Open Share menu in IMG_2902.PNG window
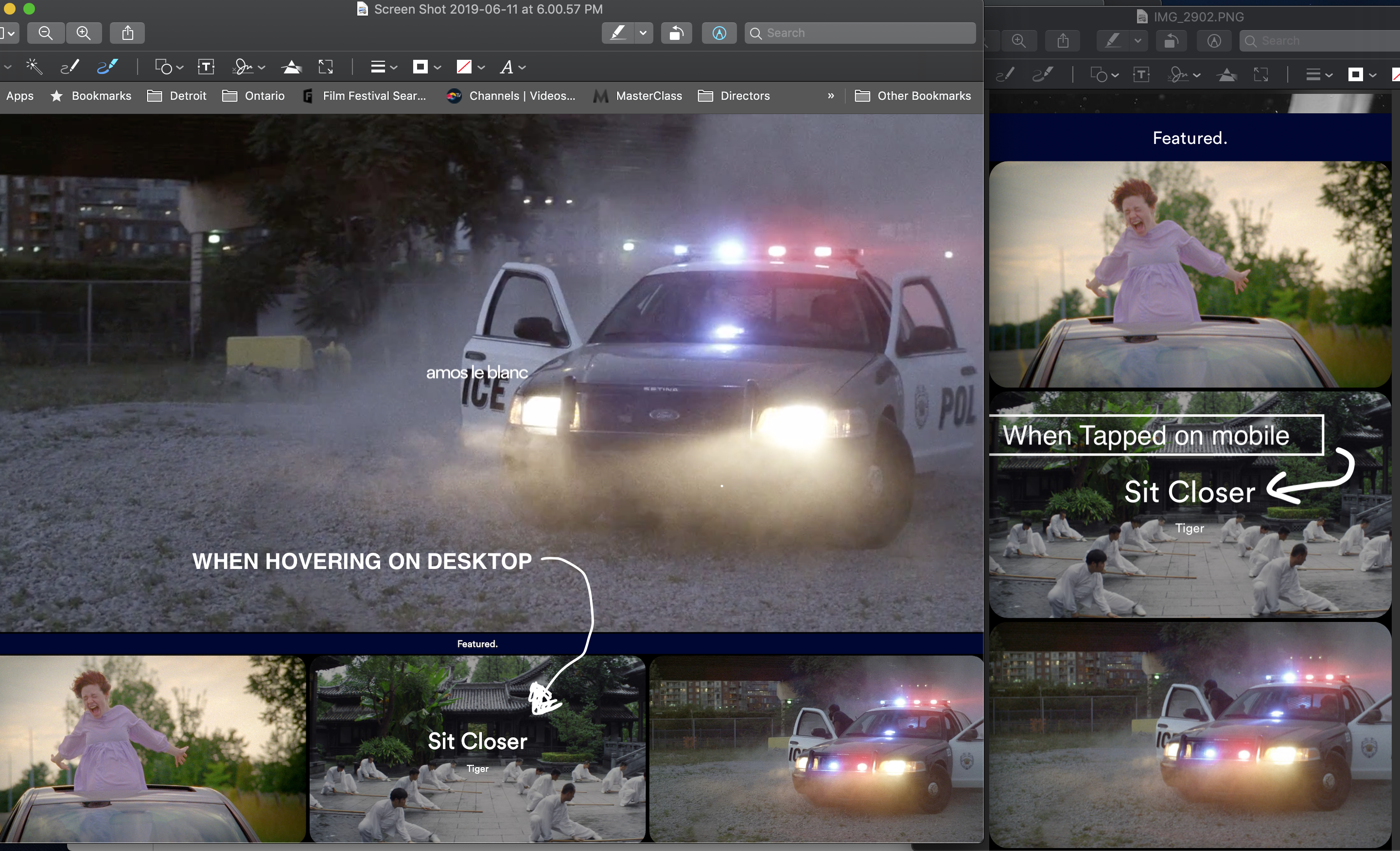The image size is (1400, 851). 1063,41
